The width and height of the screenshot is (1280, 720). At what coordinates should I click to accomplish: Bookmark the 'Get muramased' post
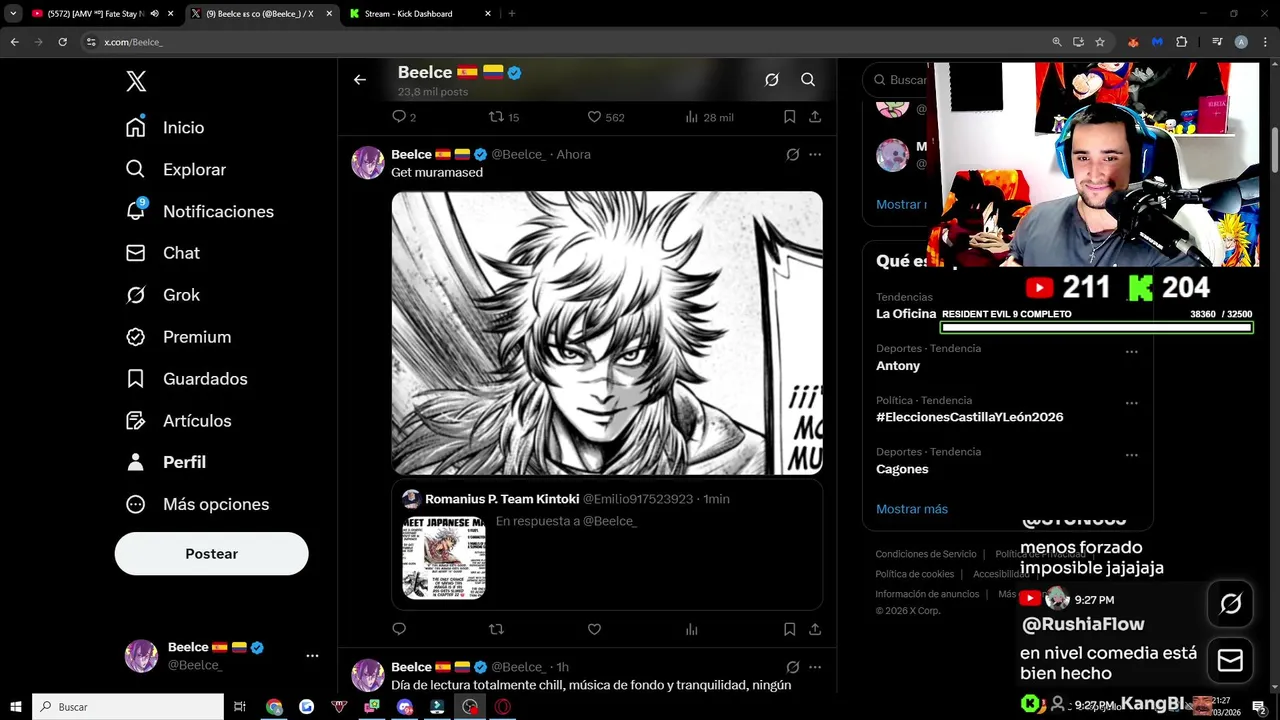point(789,629)
